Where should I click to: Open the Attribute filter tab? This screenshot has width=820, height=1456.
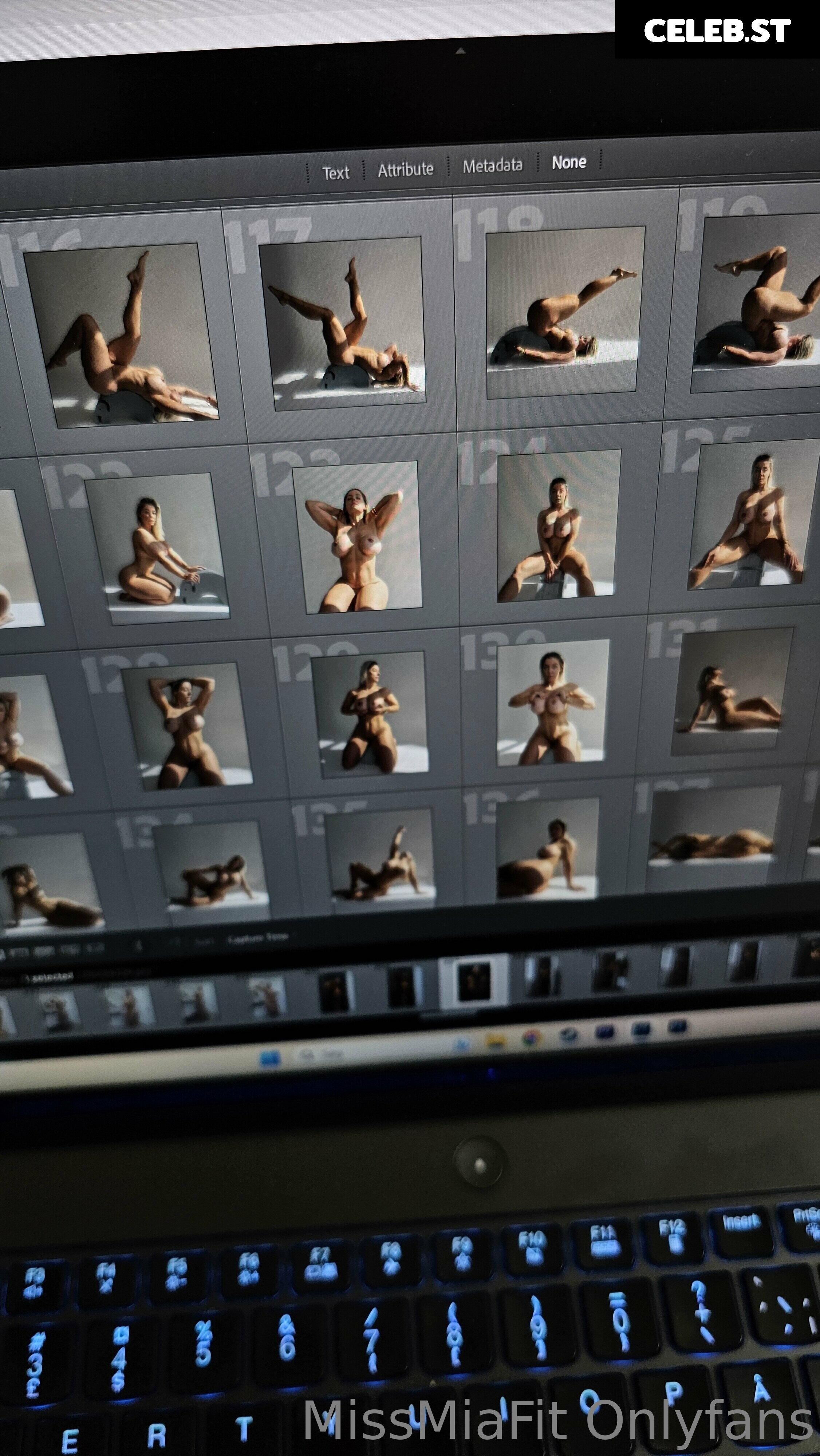tap(406, 169)
